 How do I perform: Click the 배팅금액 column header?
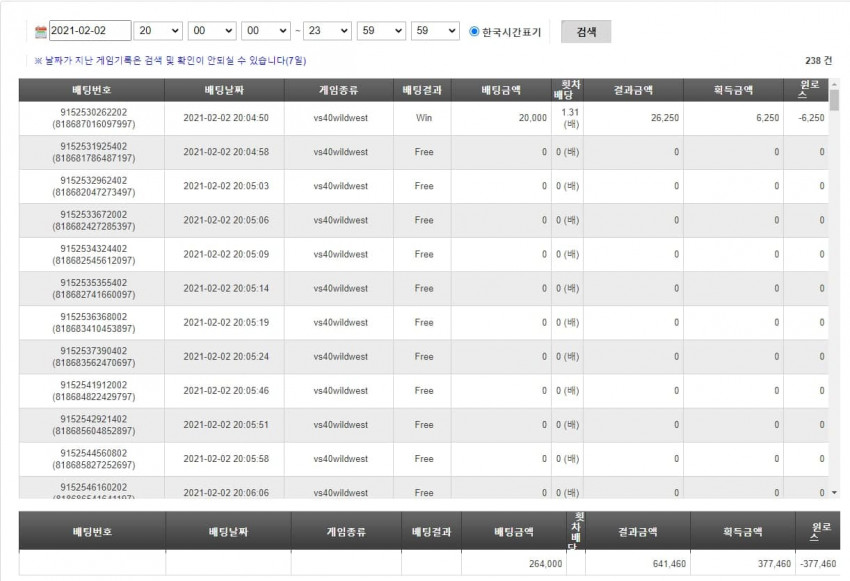(x=501, y=90)
